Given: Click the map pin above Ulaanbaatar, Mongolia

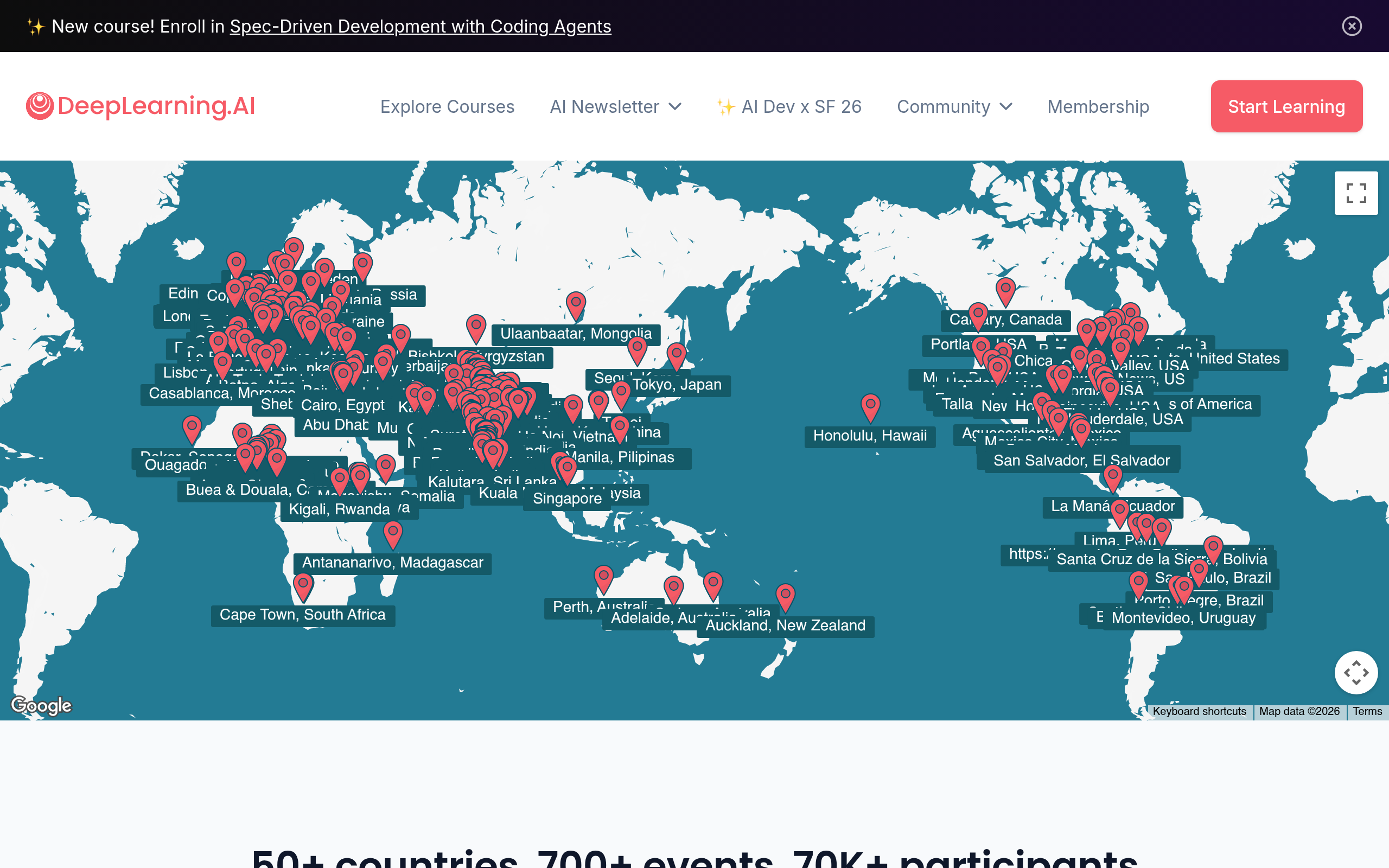Looking at the screenshot, I should (576, 304).
